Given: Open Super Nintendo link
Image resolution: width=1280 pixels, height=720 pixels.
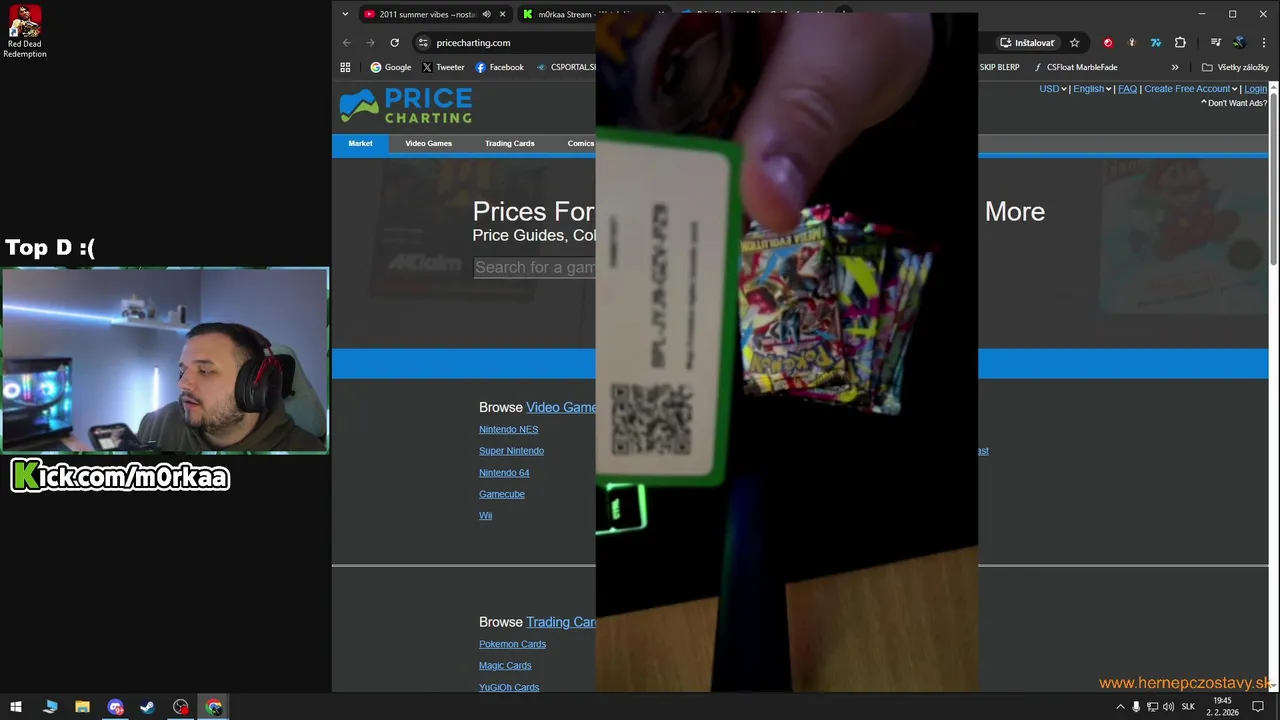Looking at the screenshot, I should point(511,451).
